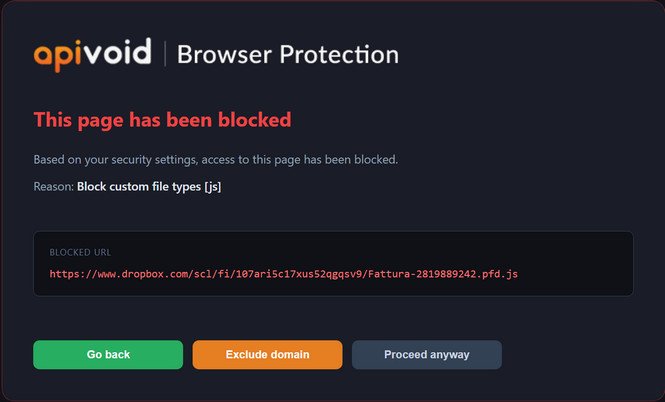Select the orange Exclude domain button
Image resolution: width=665 pixels, height=402 pixels.
pos(267,355)
